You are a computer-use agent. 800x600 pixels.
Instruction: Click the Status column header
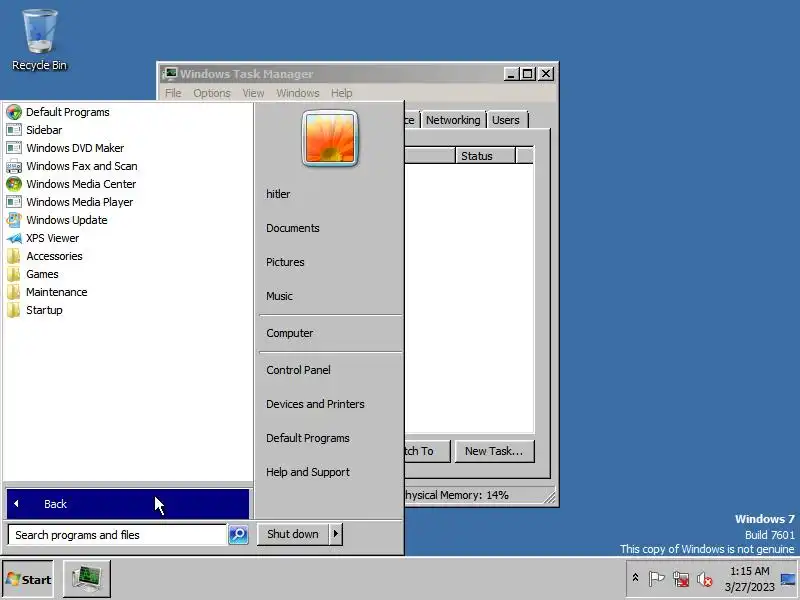[x=485, y=156]
